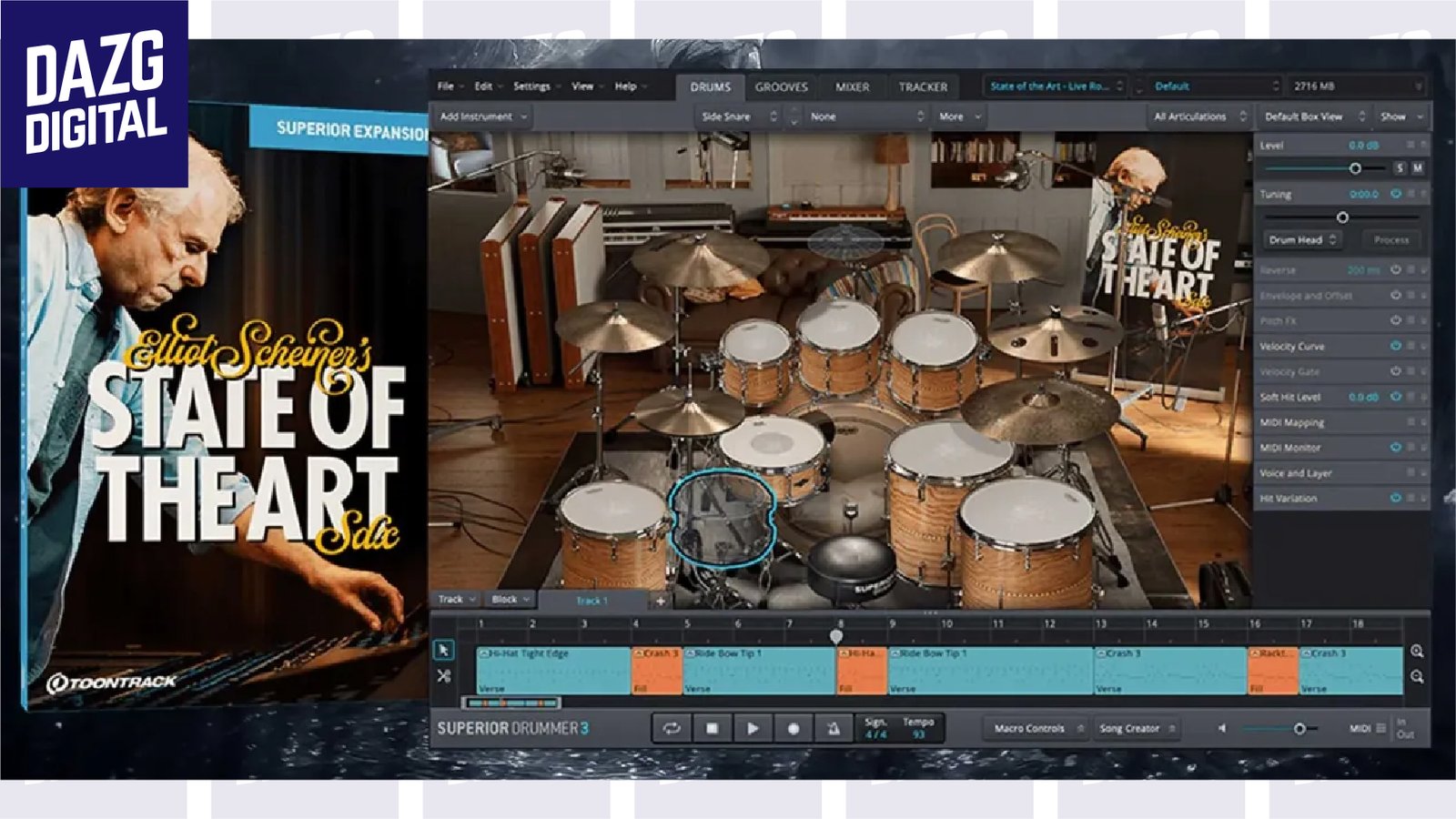Solo the instrument with S button
The image size is (1456, 819).
pos(1400,168)
